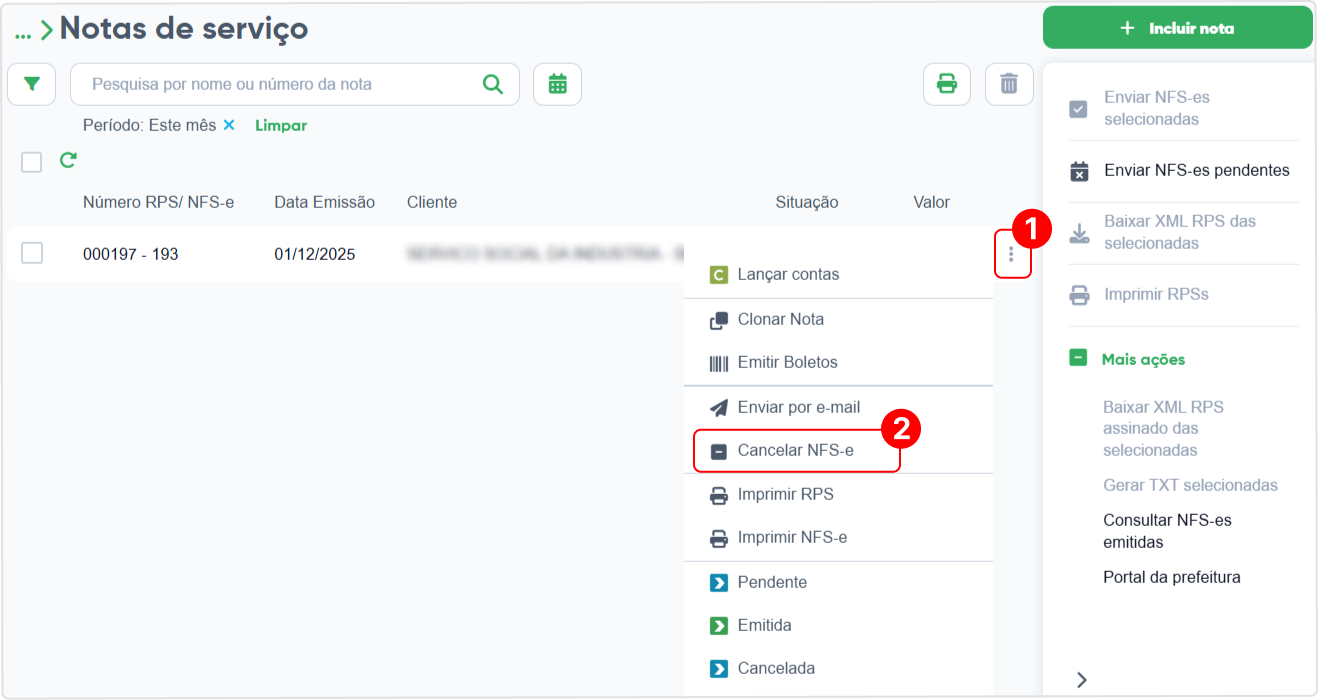Image resolution: width=1318 pixels, height=700 pixels.
Task: Click the trash delete icon
Action: click(x=1009, y=85)
